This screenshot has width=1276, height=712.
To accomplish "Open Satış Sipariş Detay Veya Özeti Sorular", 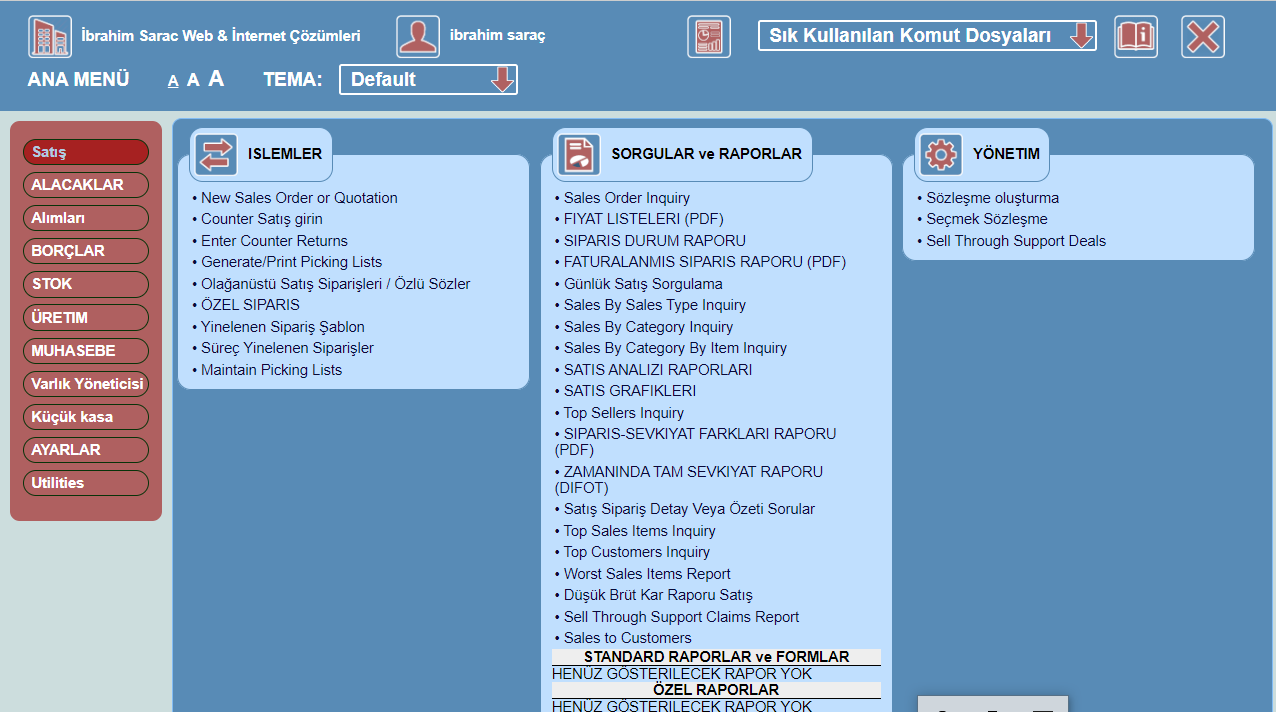I will point(689,509).
